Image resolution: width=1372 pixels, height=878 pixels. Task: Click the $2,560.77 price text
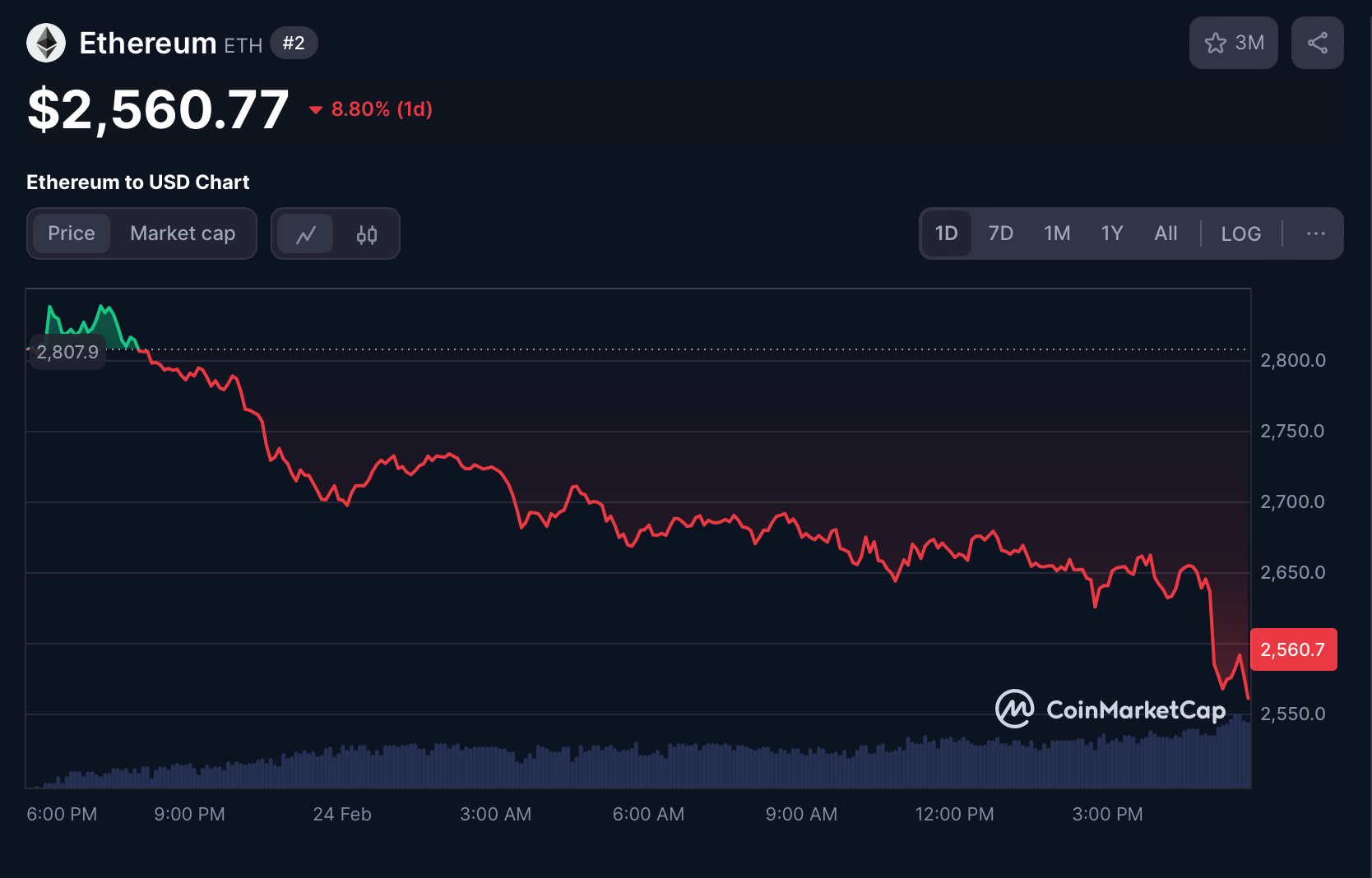coord(158,109)
